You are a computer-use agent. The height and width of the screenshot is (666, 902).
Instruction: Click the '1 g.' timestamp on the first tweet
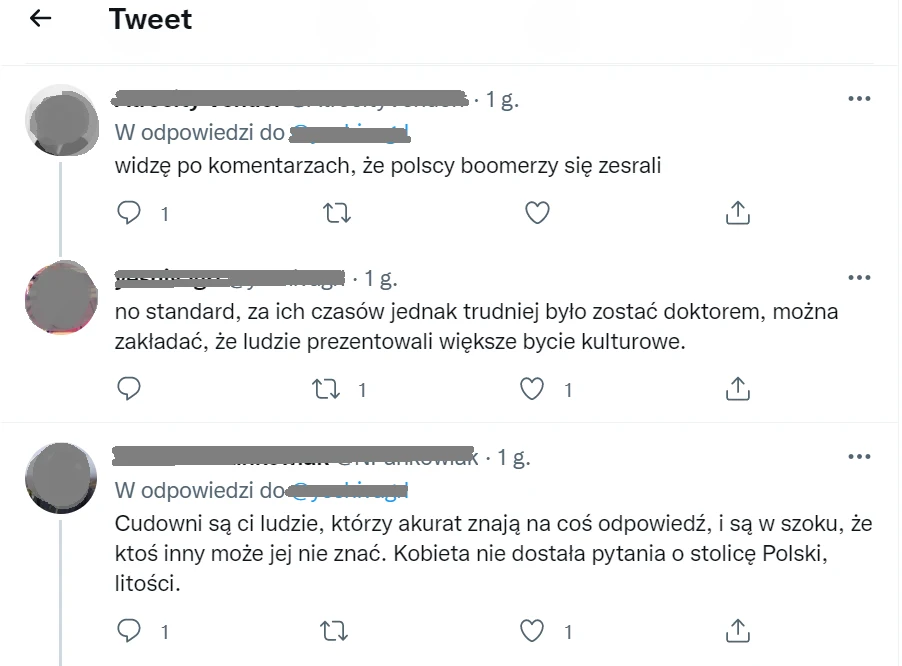point(505,97)
